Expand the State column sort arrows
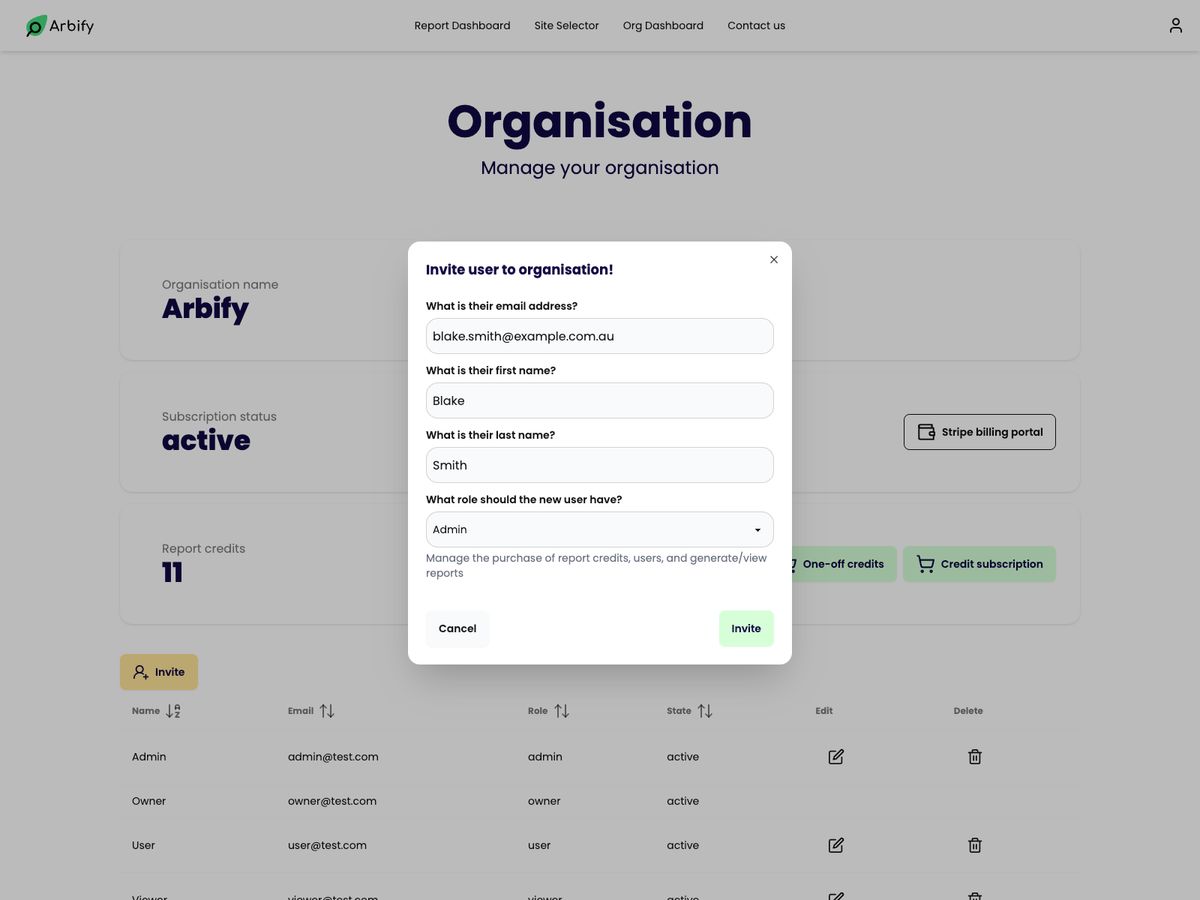This screenshot has height=900, width=1200. tap(704, 710)
